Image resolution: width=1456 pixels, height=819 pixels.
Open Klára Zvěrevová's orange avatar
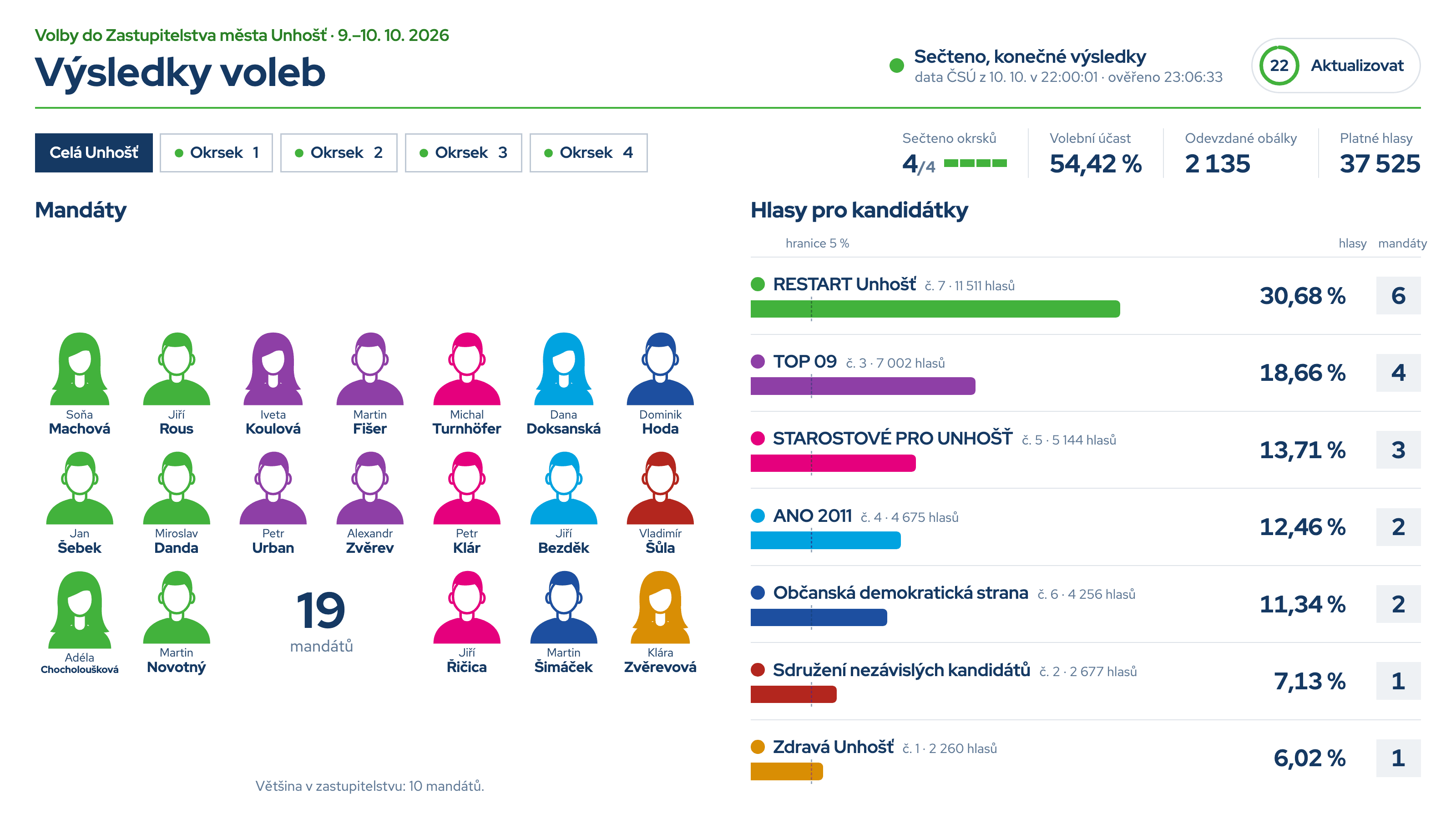(x=660, y=607)
